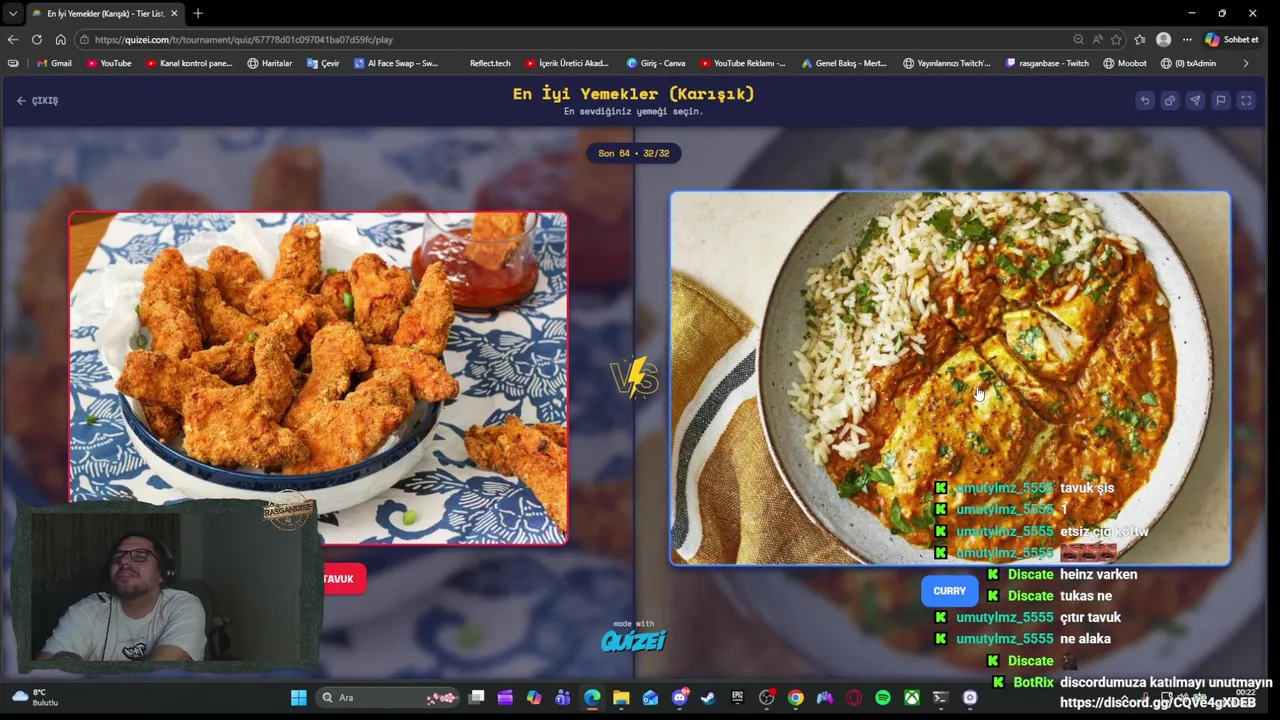1280x720 pixels.
Task: Click the zoom-out magnifier in address bar
Action: (1078, 39)
